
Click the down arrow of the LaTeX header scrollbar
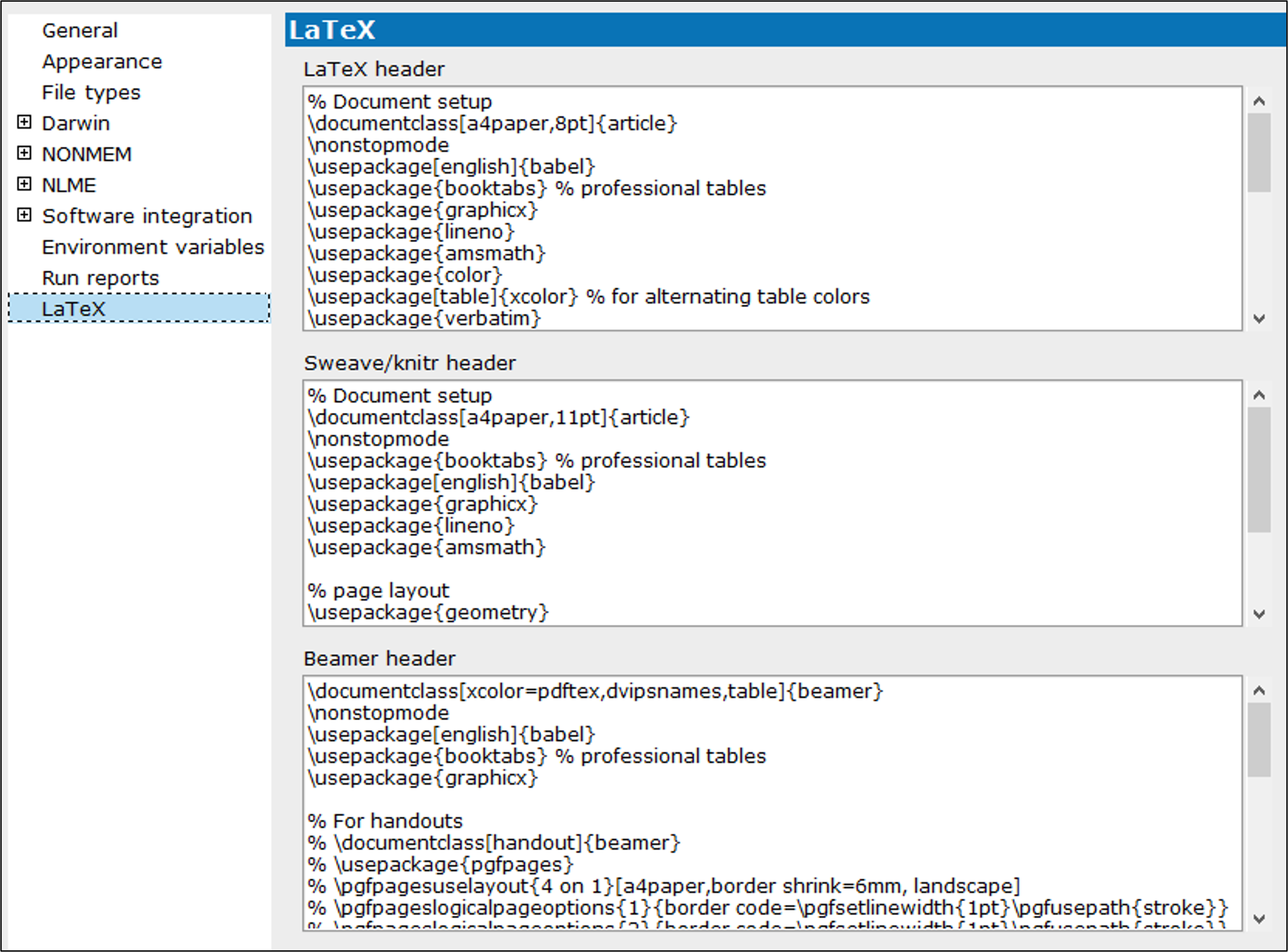(x=1259, y=318)
